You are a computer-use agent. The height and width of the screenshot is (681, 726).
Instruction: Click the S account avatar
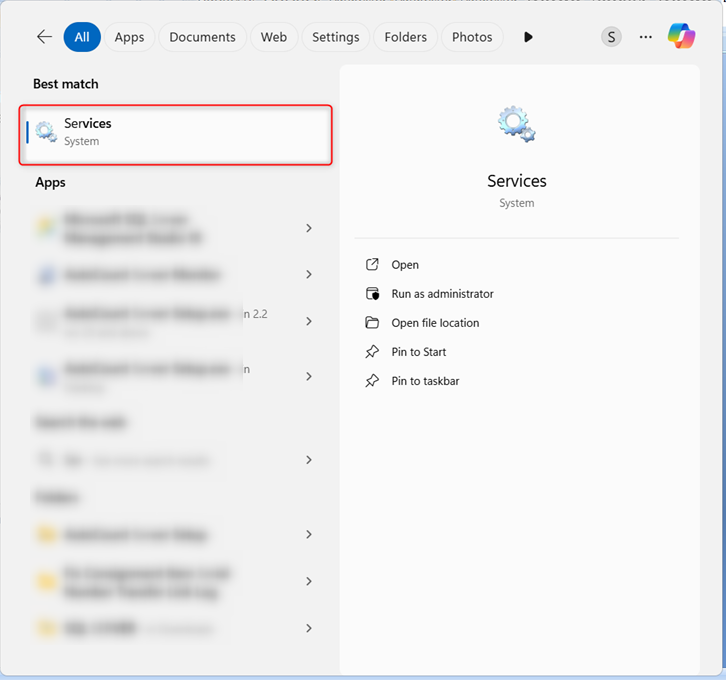tap(611, 37)
